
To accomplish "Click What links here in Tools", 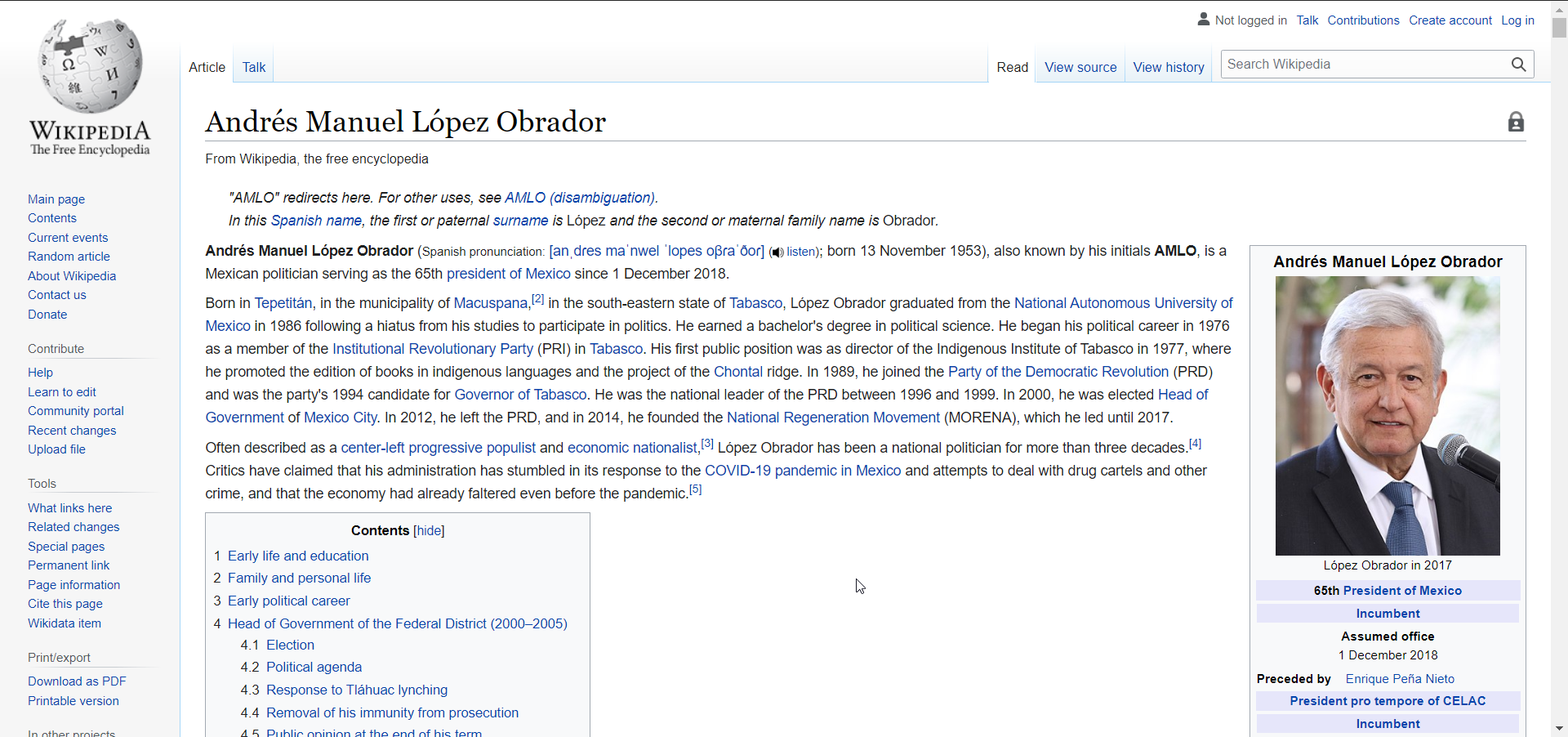I will tap(69, 508).
